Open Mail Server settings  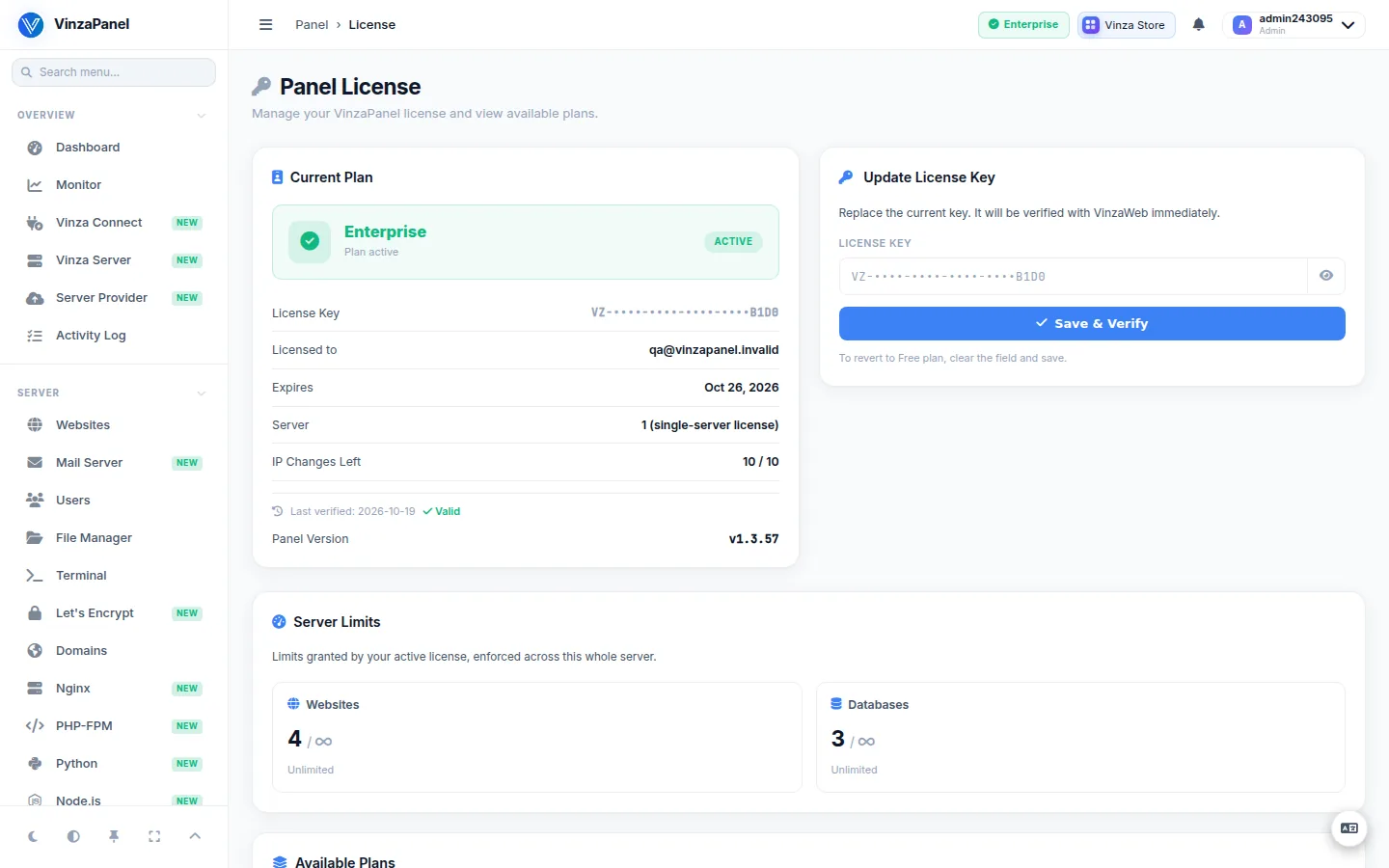pos(114,463)
